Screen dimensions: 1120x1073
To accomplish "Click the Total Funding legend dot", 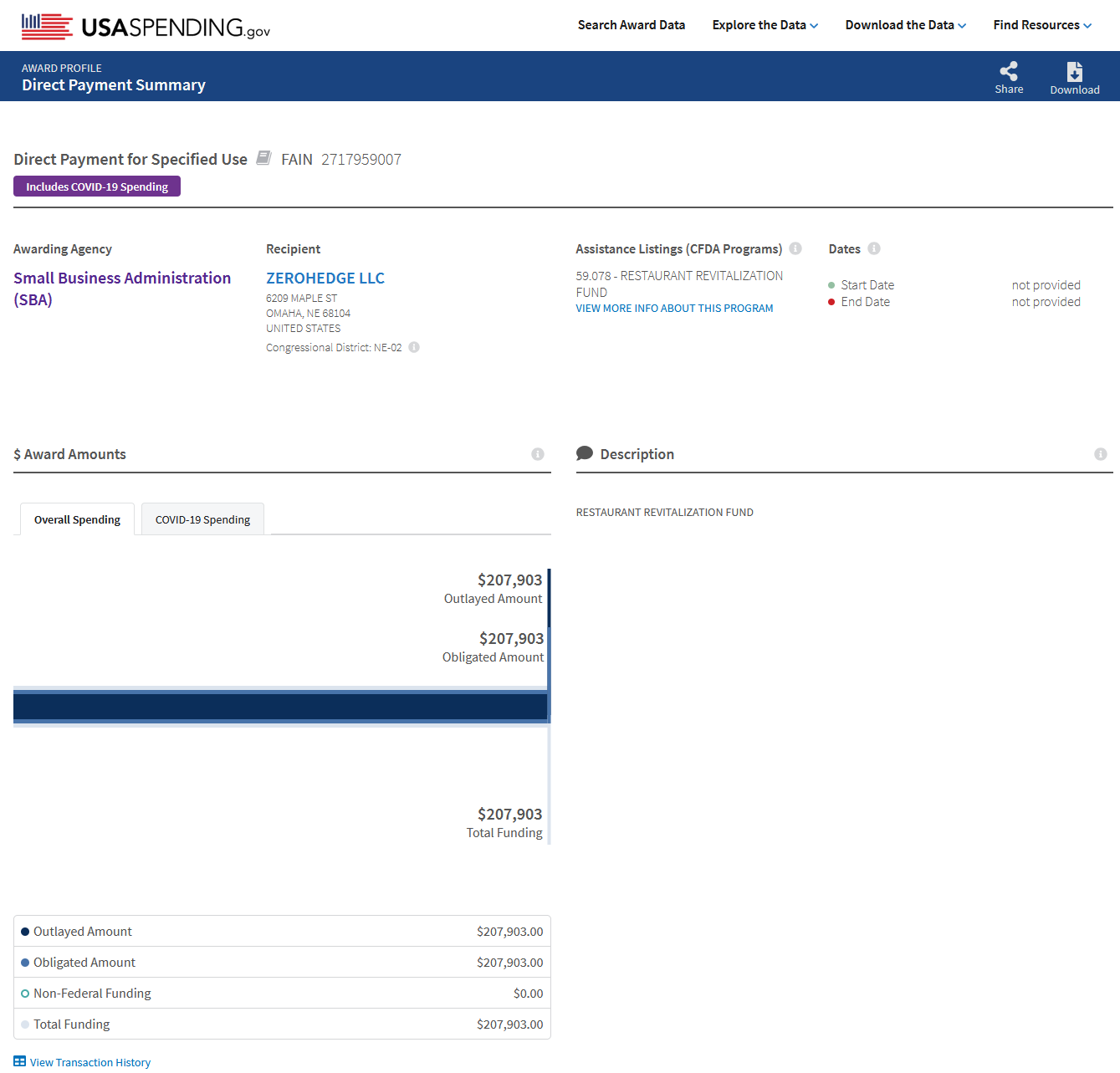I will (x=25, y=1024).
